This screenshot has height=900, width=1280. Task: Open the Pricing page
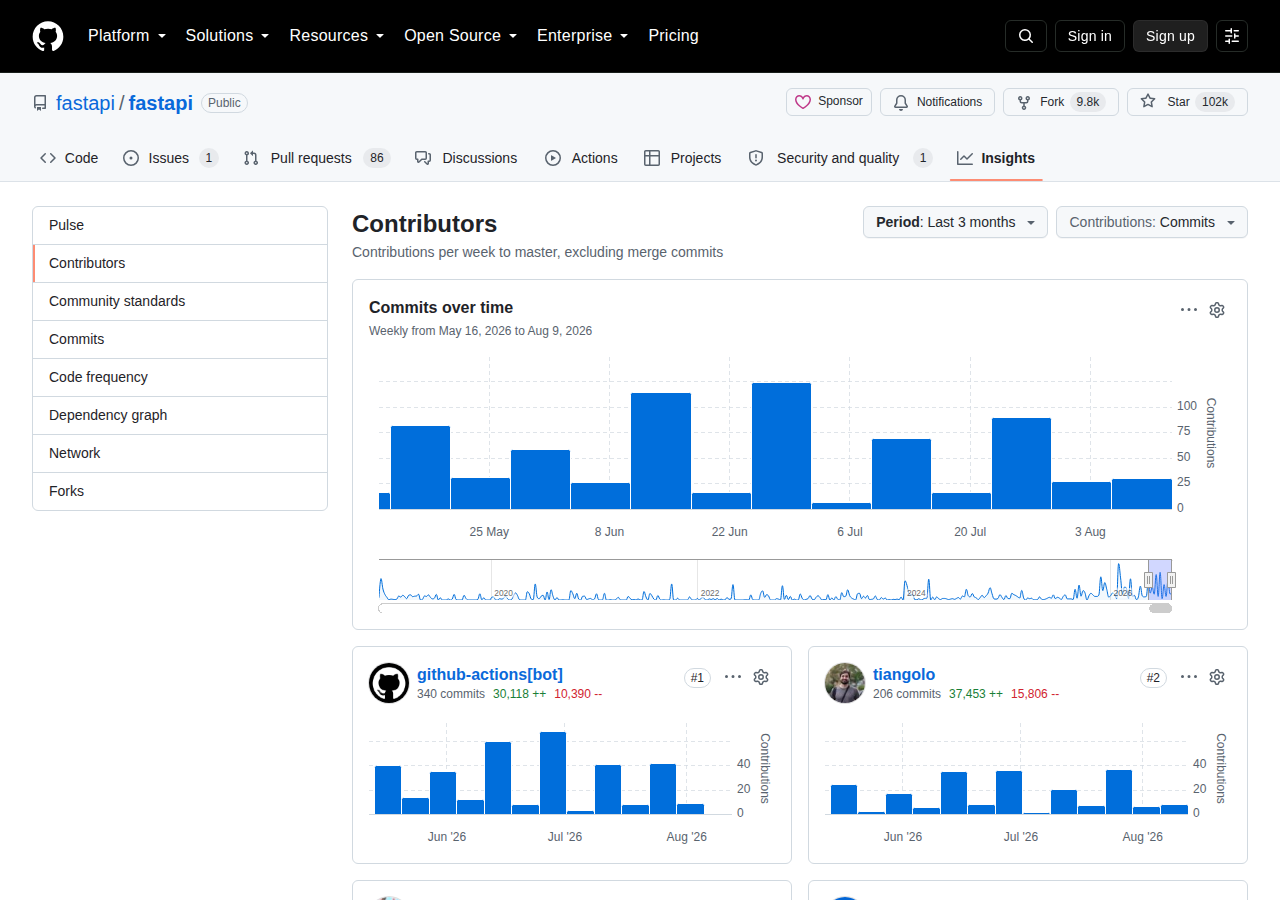[x=674, y=36]
